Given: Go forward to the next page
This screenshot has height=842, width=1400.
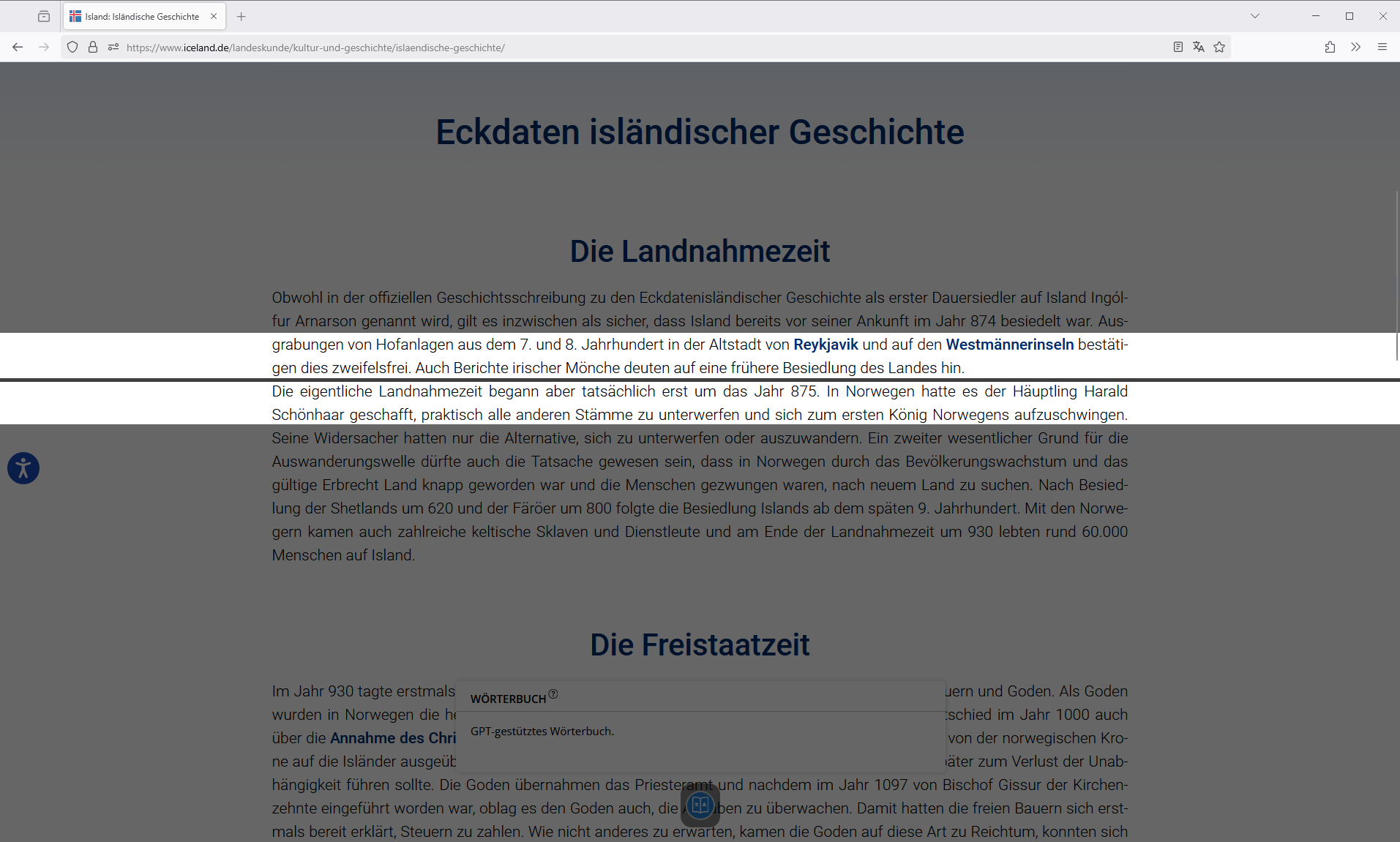Looking at the screenshot, I should coord(44,47).
